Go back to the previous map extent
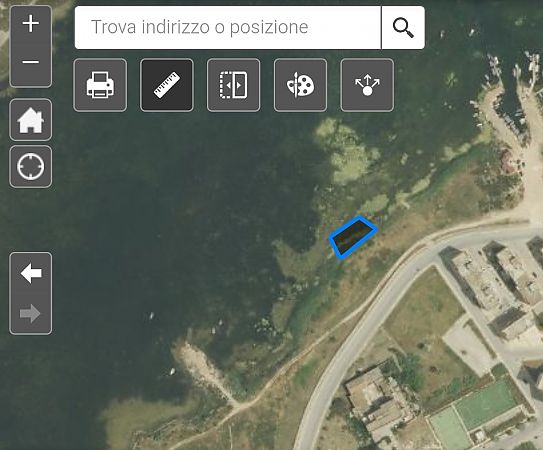The height and width of the screenshot is (450, 543). pos(31,273)
